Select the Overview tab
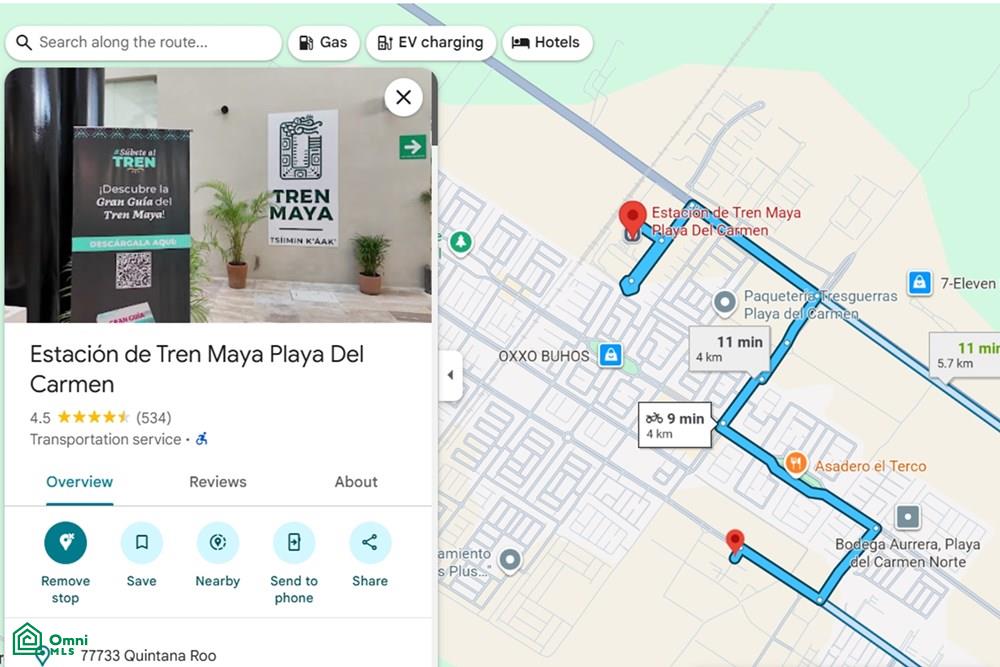The width and height of the screenshot is (1000, 667). point(79,482)
